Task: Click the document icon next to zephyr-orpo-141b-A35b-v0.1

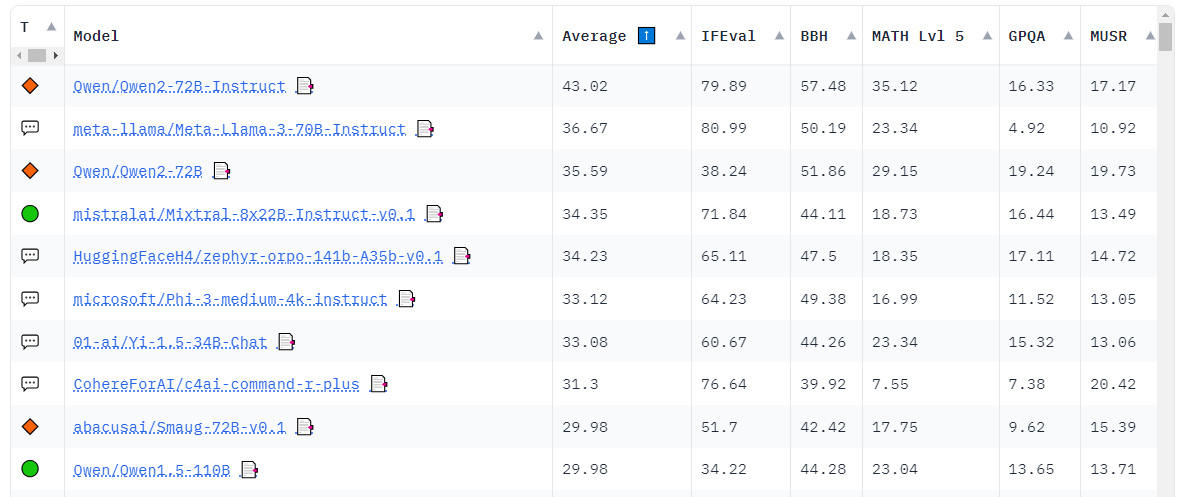Action: point(461,256)
